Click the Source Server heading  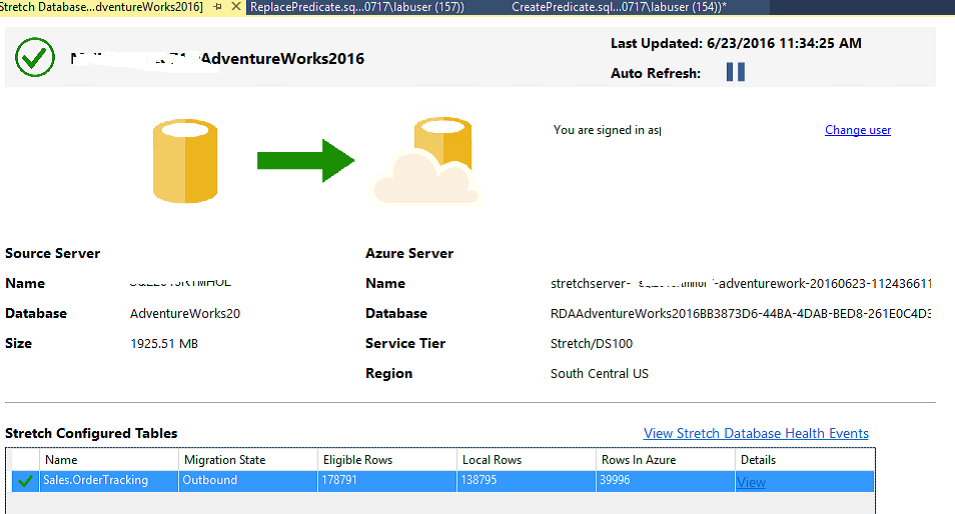[52, 253]
